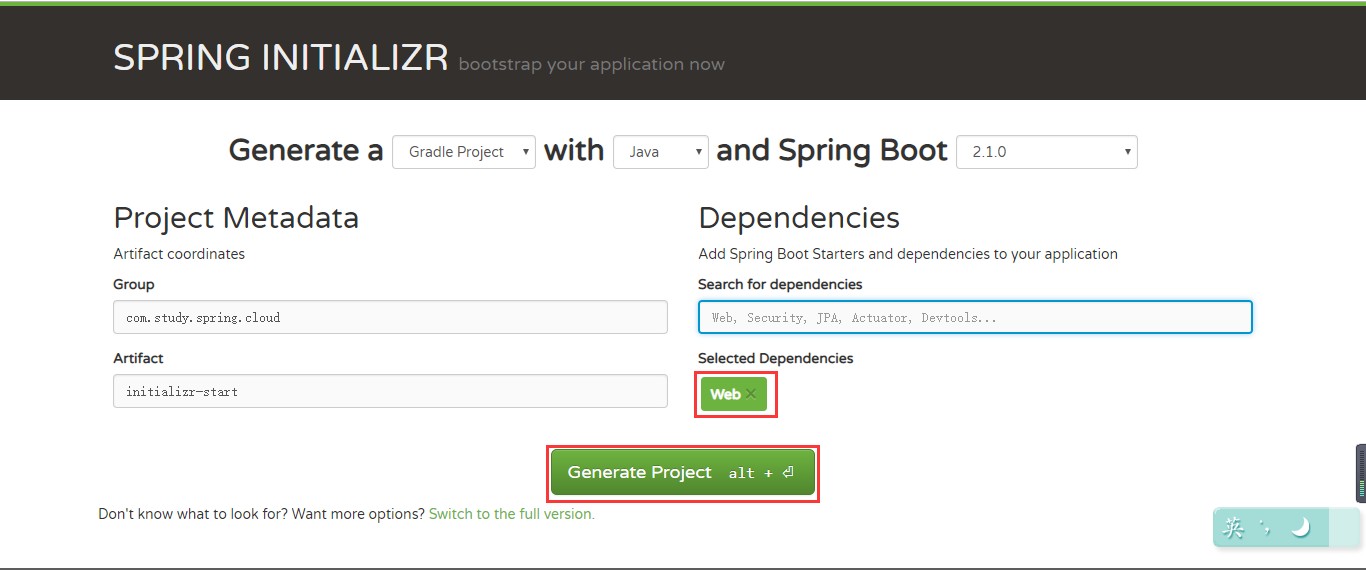Click the Generate Project button
1366x570 pixels.
(x=683, y=472)
